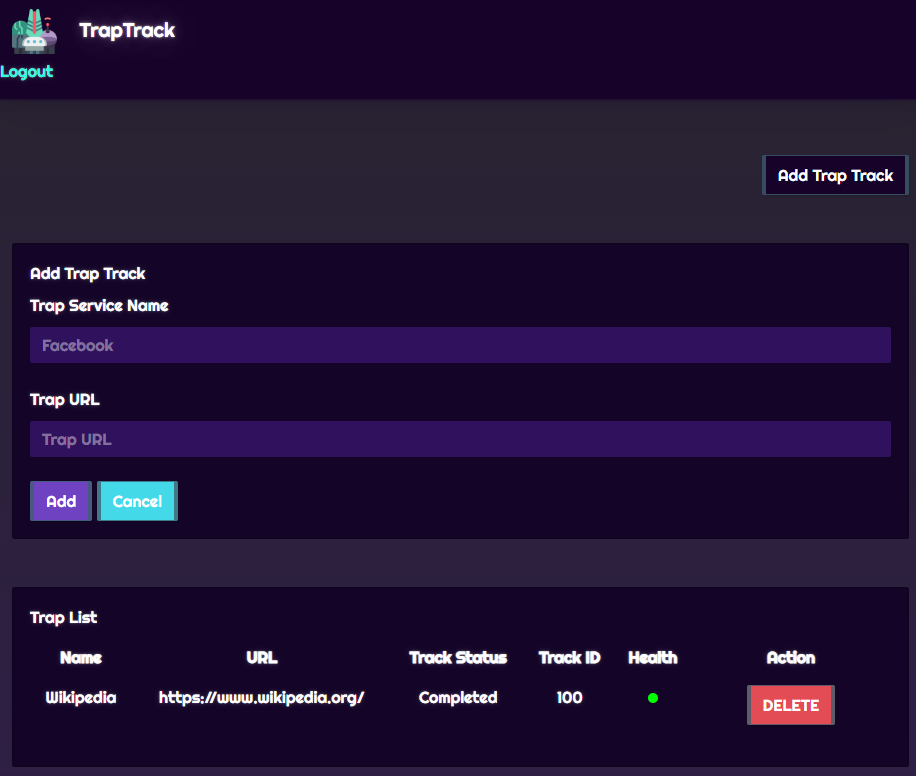
Task: Delete the Wikipedia trap entry
Action: (x=790, y=705)
